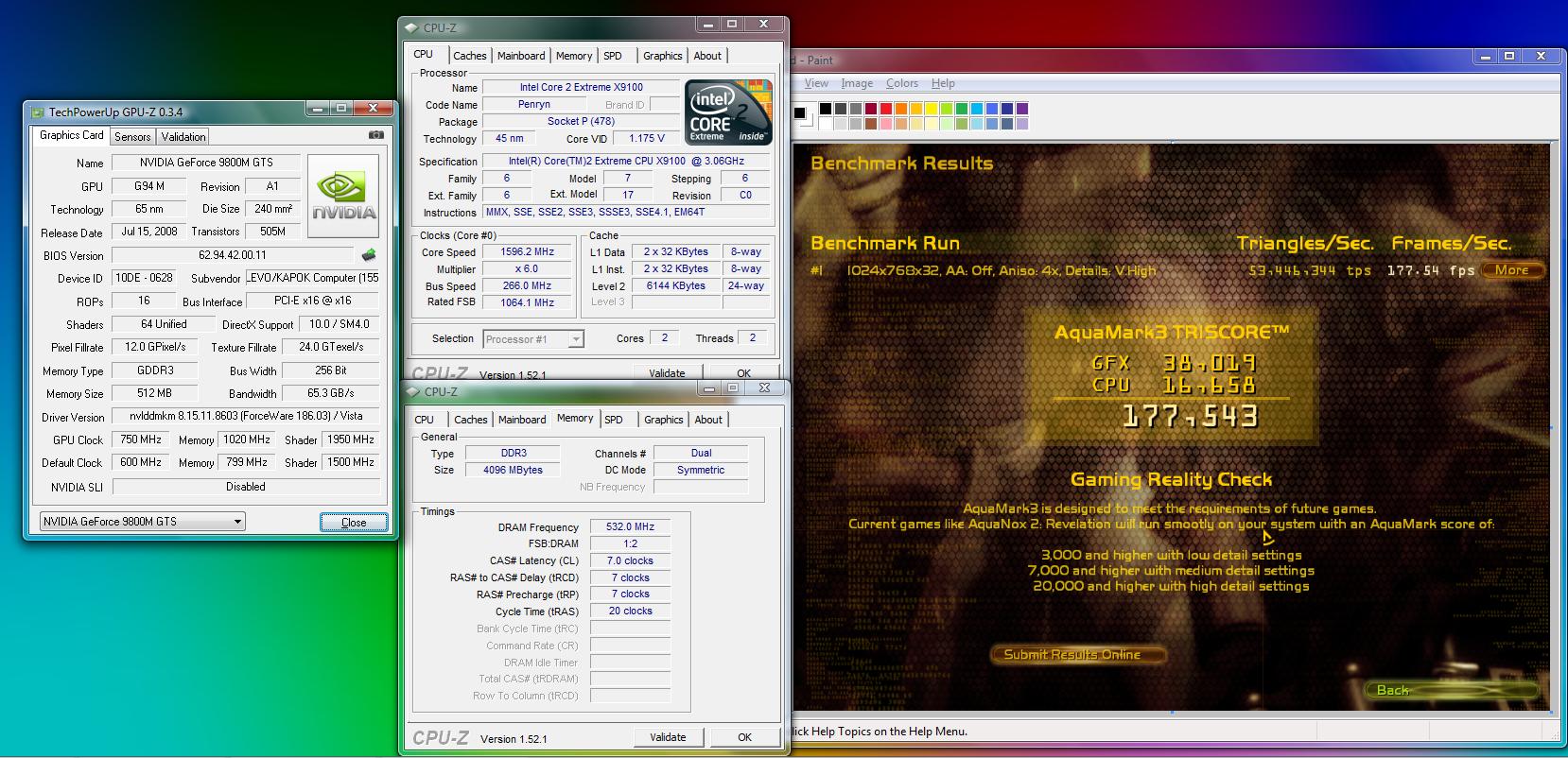Screen dimensions: 1568x758
Task: Open Graphics tab in lower CPU-Z window
Action: click(x=664, y=420)
